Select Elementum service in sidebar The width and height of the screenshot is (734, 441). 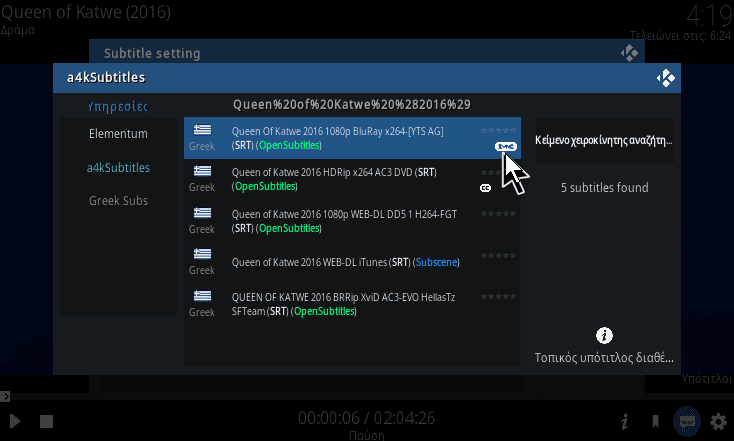point(118,134)
